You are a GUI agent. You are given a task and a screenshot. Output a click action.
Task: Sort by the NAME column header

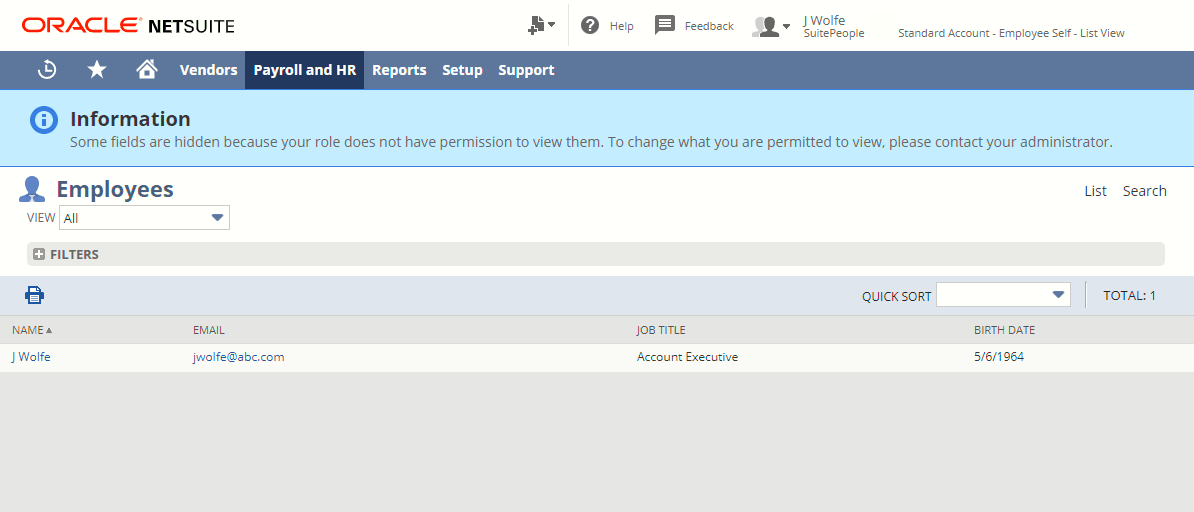32,330
